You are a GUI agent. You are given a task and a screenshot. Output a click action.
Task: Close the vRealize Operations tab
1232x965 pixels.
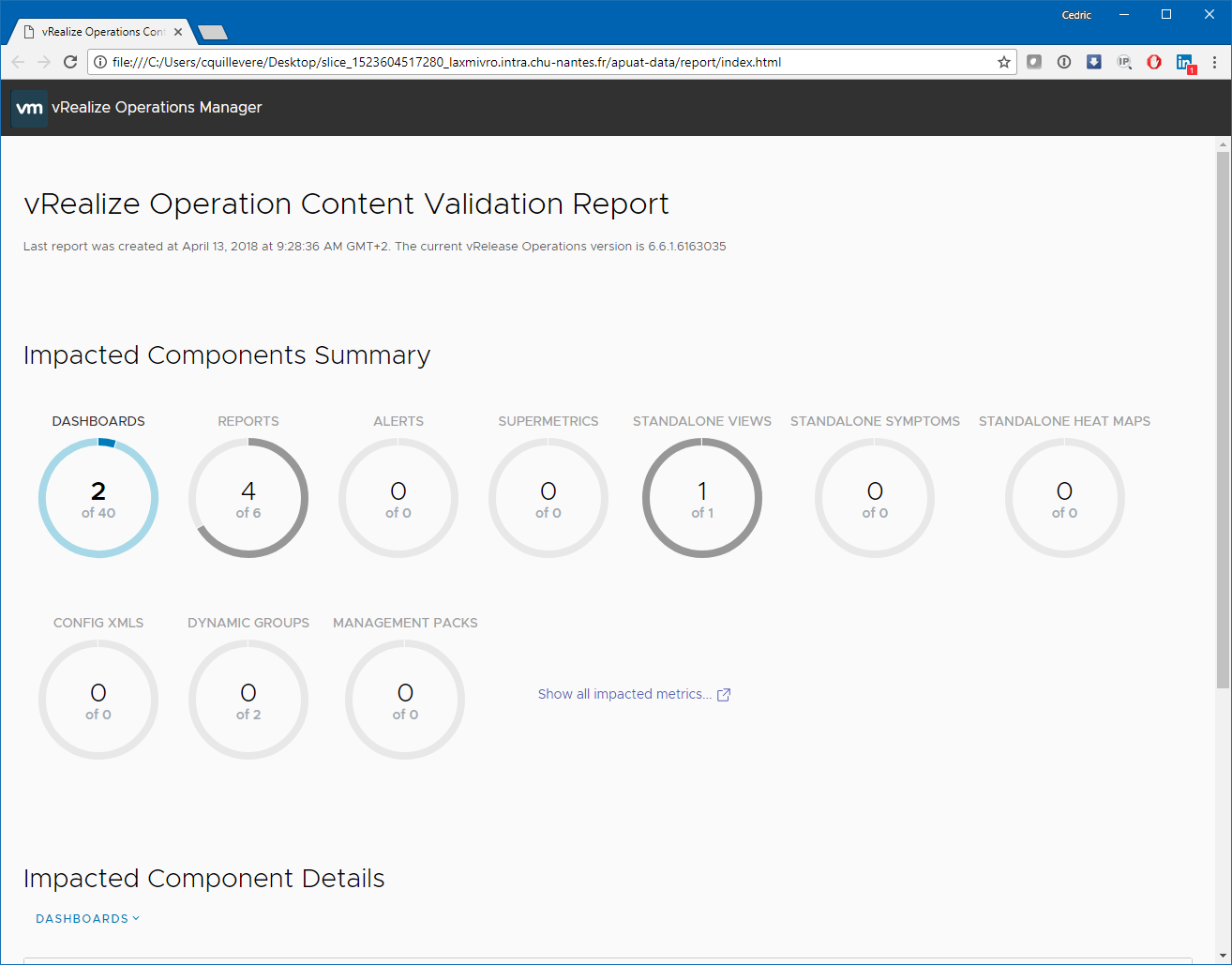tap(178, 32)
